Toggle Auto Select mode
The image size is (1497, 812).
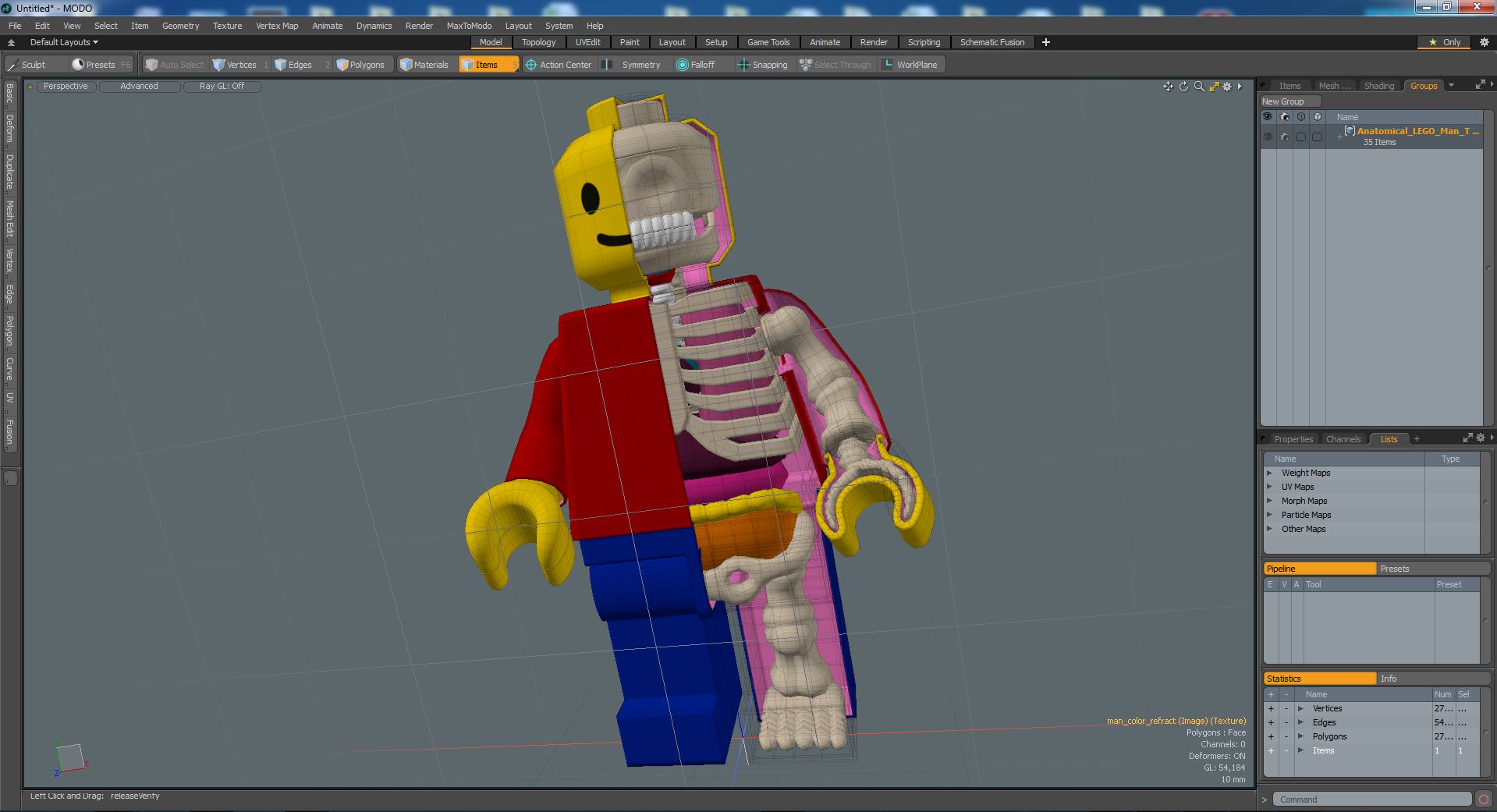click(175, 65)
